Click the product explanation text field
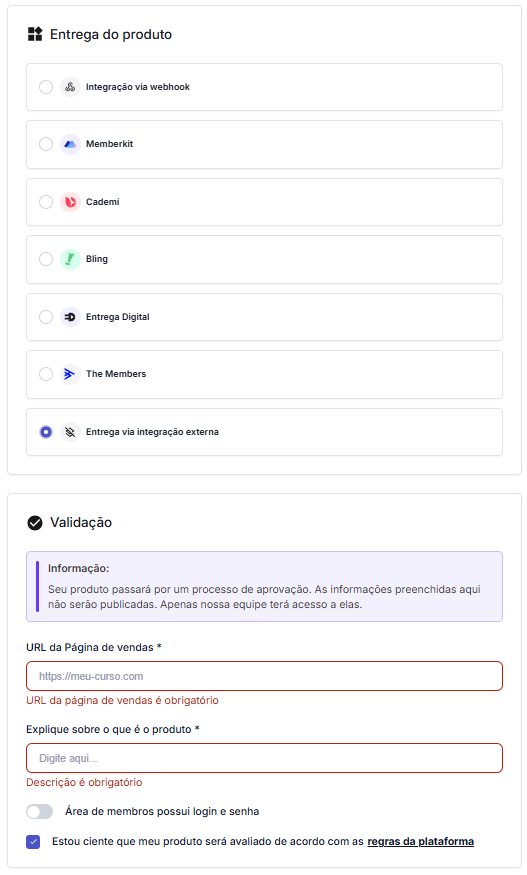The height and width of the screenshot is (875, 527). pyautogui.click(x=265, y=758)
